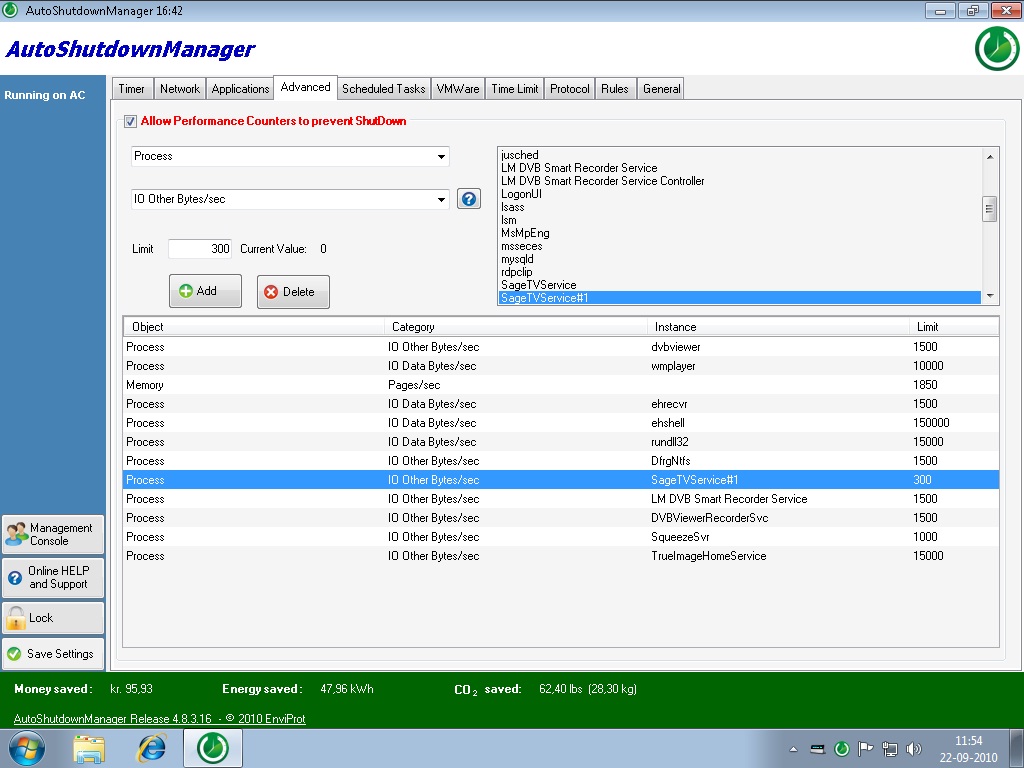
Task: Click the title bar application icon
Action: 10,10
